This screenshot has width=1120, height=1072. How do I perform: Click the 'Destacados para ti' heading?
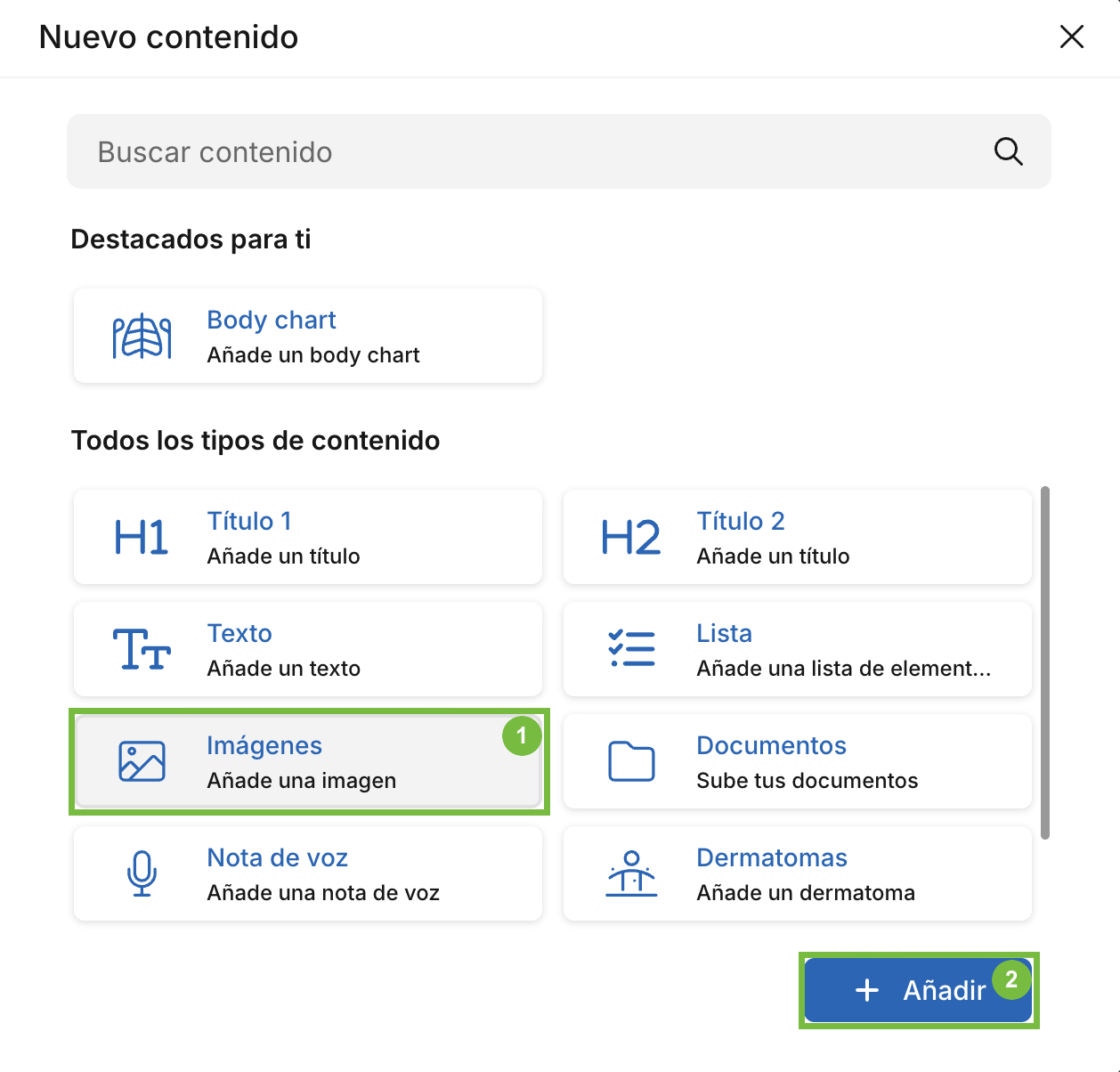tap(191, 240)
